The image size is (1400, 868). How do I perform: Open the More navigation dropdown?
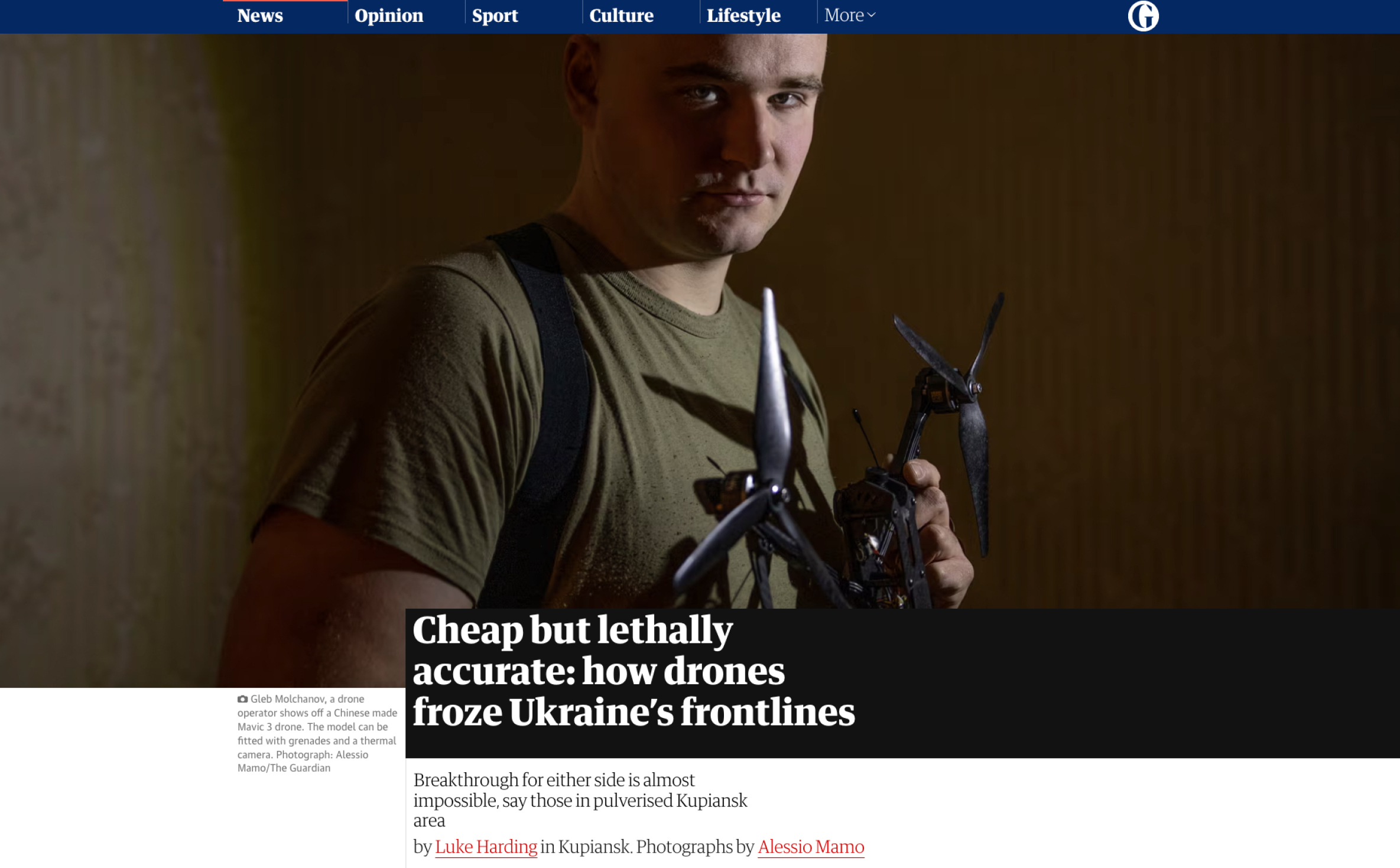849,15
